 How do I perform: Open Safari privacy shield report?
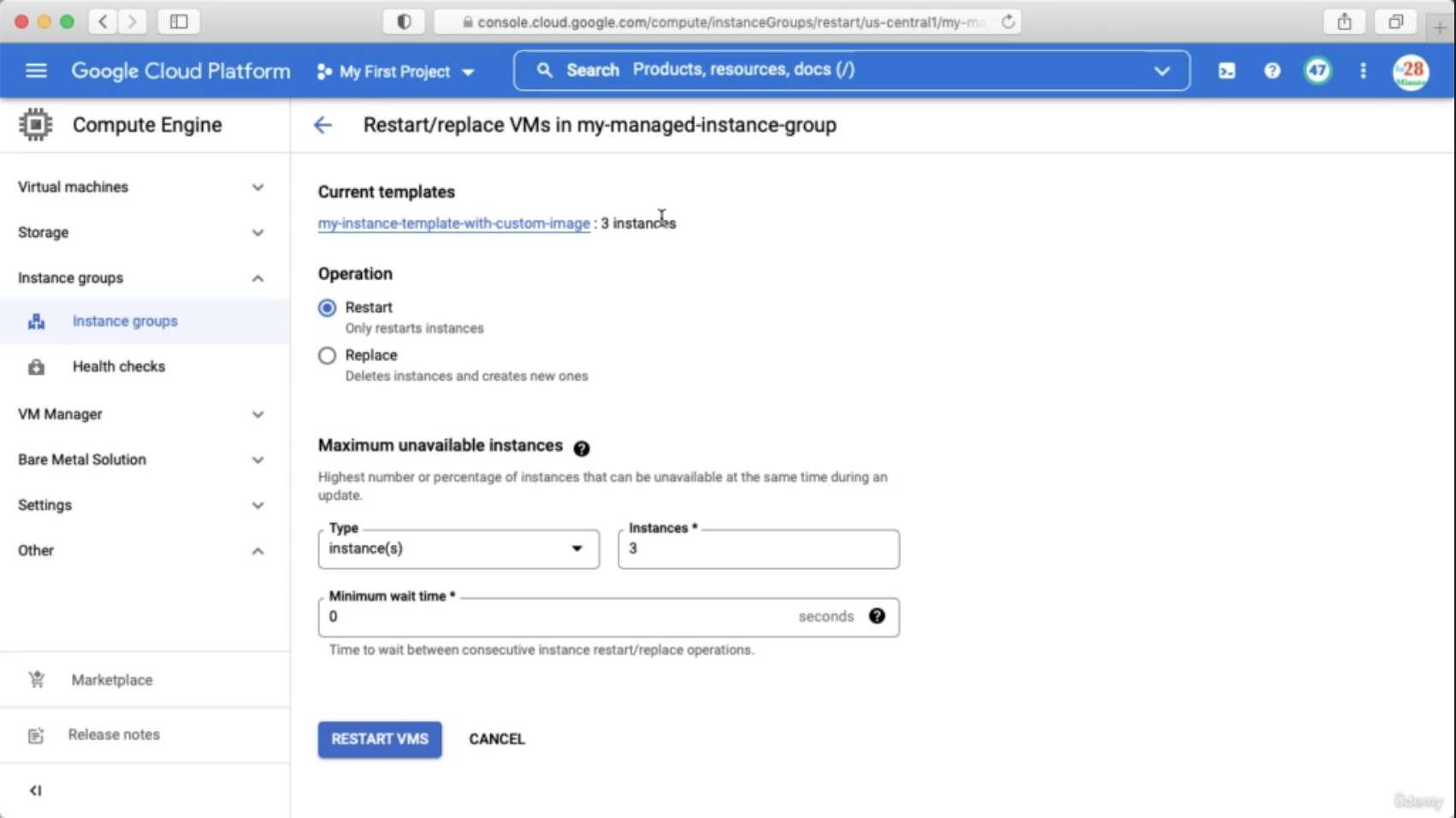(x=404, y=22)
